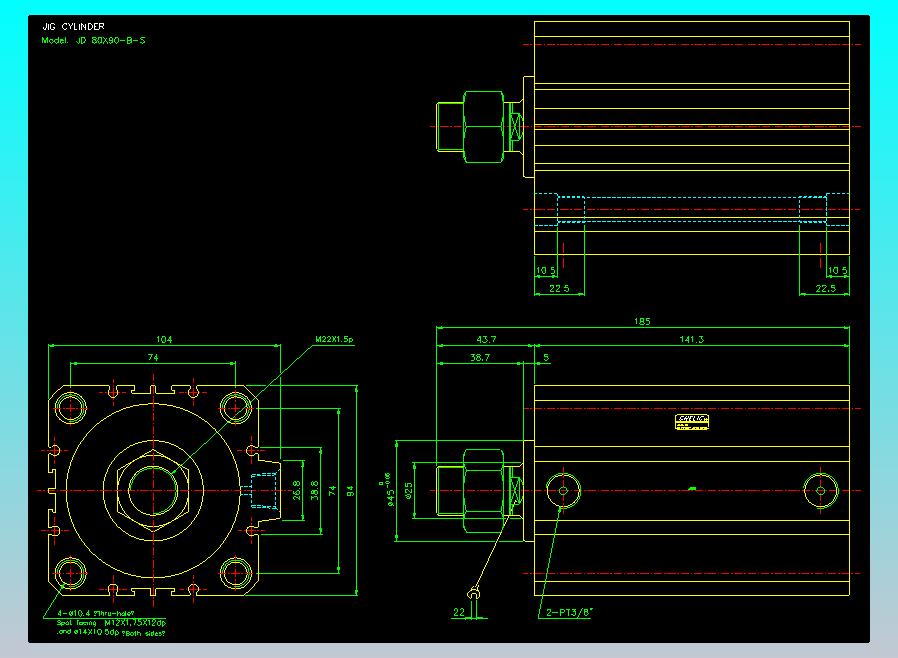Image resolution: width=898 pixels, height=658 pixels.
Task: Select the "Model. JD 80X90-B-S" label
Action: [x=93, y=41]
